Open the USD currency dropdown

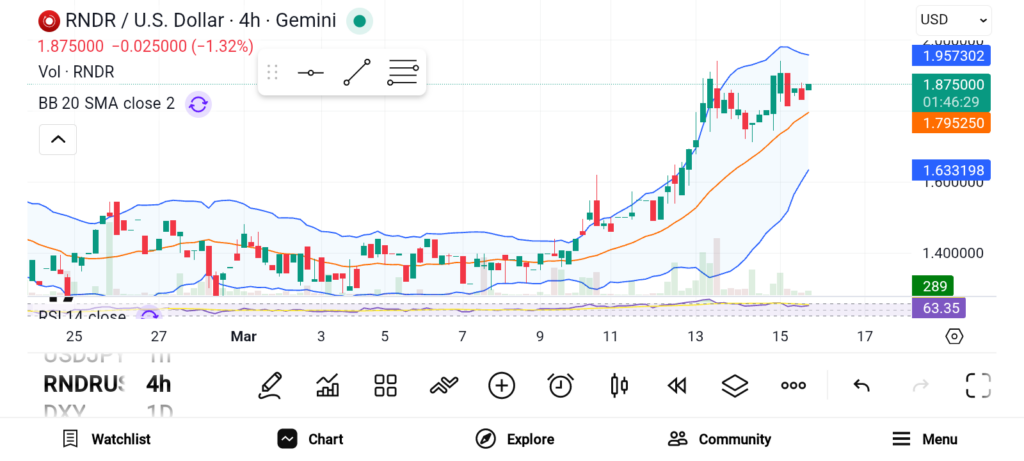pyautogui.click(x=953, y=20)
